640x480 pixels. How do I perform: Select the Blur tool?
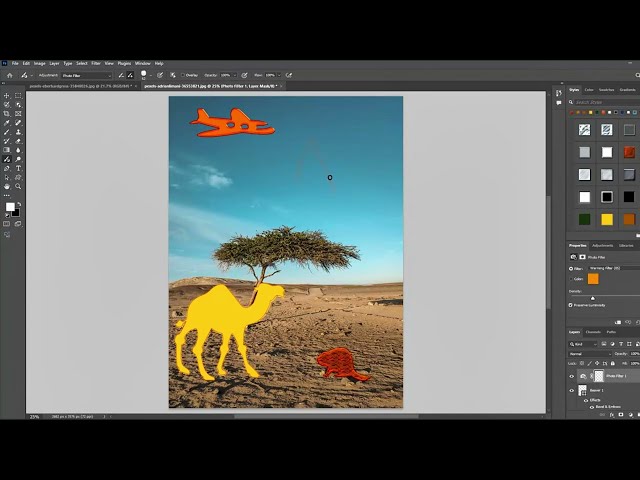(x=18, y=150)
